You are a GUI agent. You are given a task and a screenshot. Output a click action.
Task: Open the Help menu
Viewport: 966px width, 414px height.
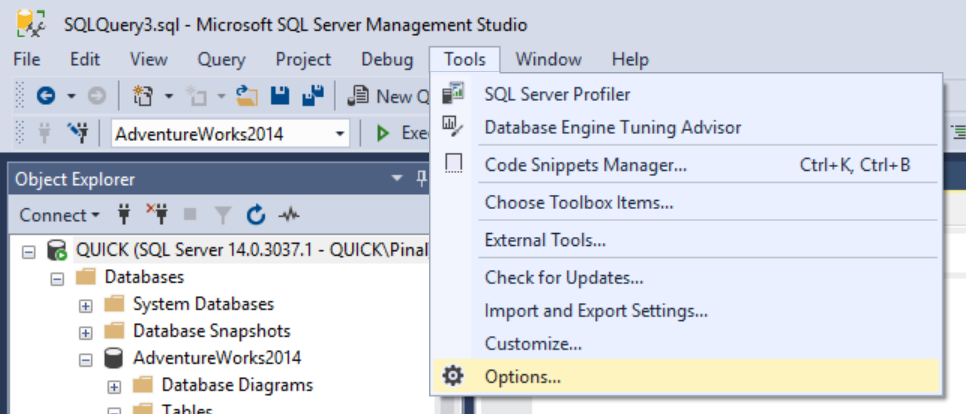(x=630, y=60)
